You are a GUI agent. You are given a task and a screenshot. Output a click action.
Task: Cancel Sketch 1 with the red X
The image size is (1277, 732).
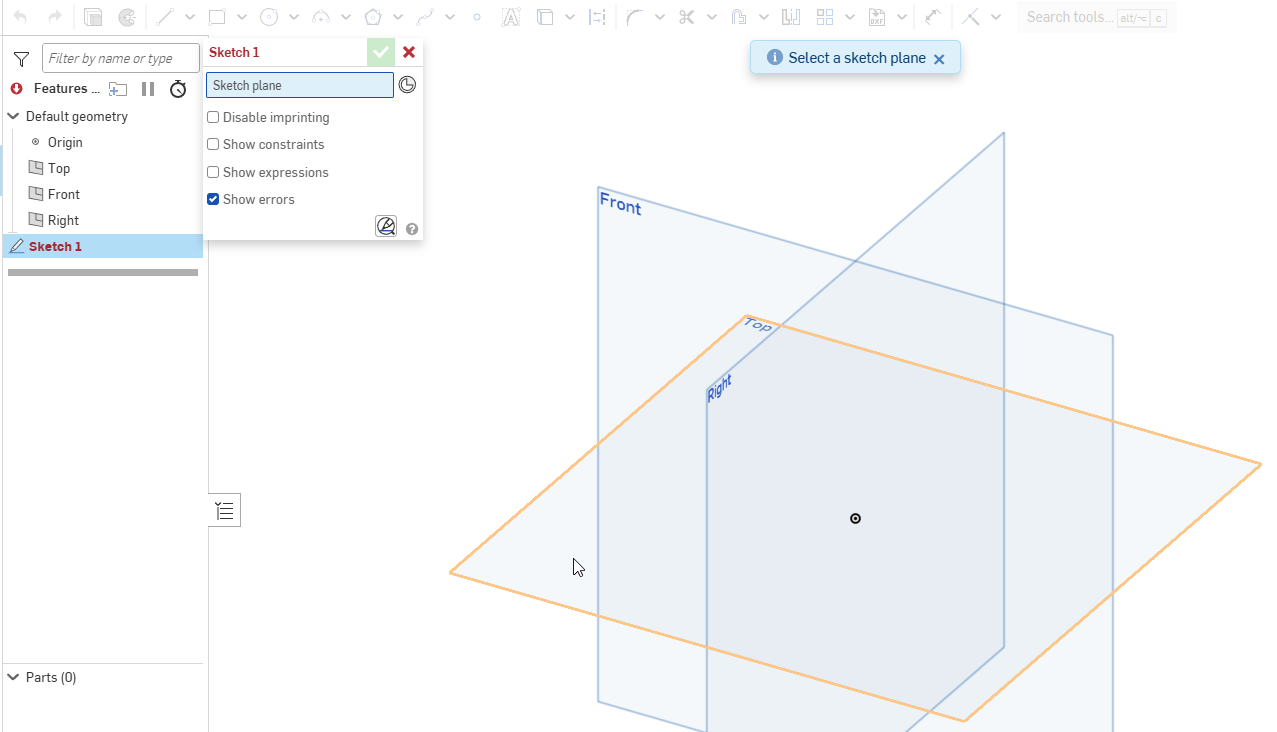[409, 53]
